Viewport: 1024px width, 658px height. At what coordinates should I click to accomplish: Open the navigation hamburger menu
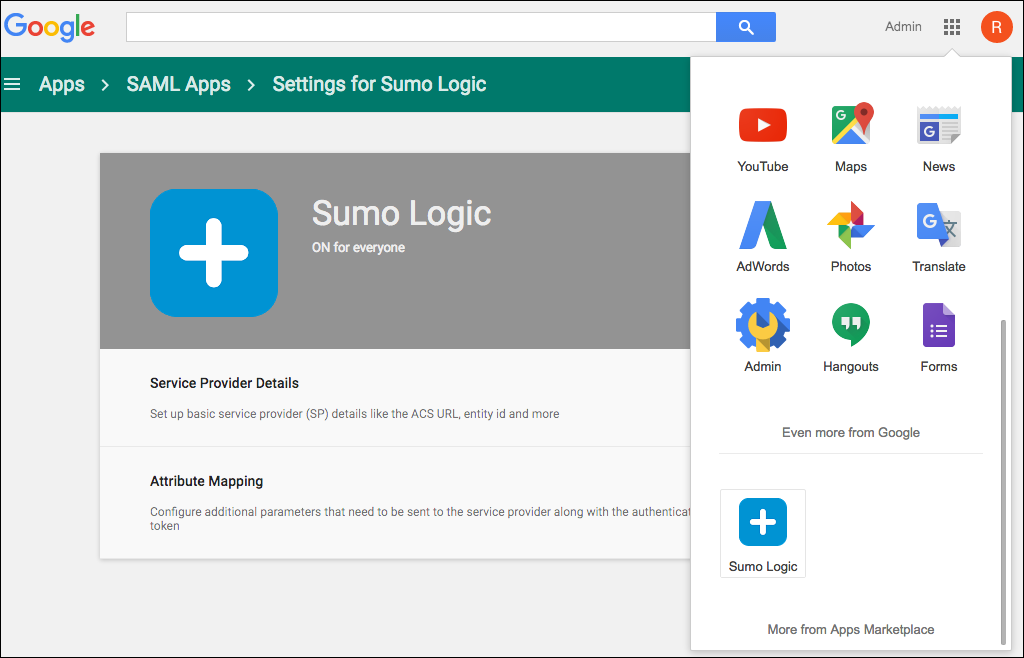click(x=12, y=84)
